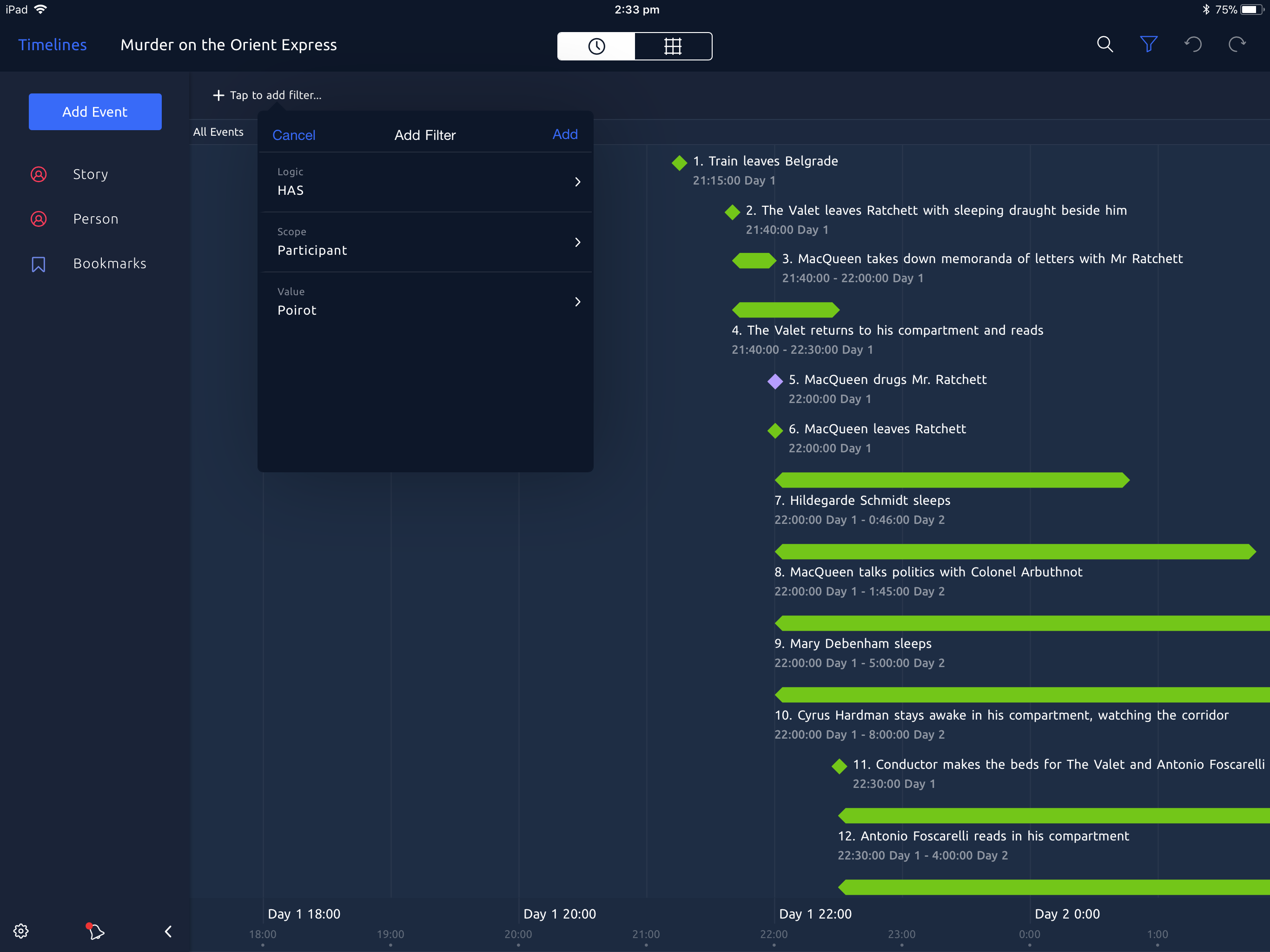Click '7. Hildegarde Schmidt sleeps' title
1270x952 pixels.
862,501
